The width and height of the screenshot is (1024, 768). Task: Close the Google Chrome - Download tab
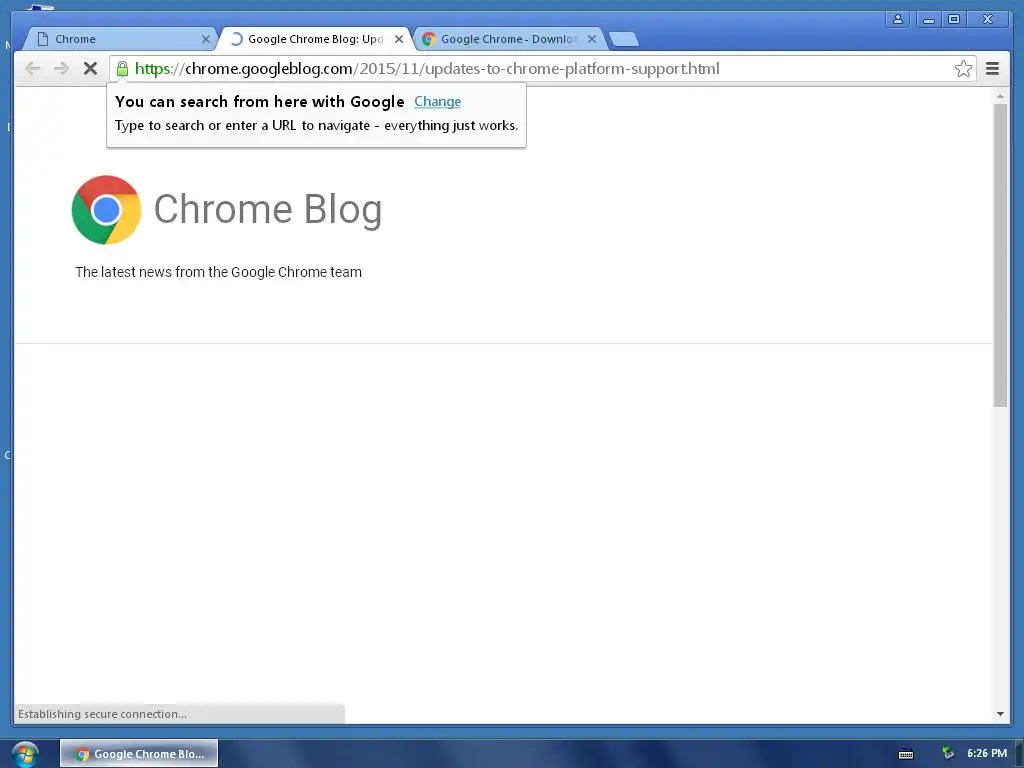[x=592, y=39]
